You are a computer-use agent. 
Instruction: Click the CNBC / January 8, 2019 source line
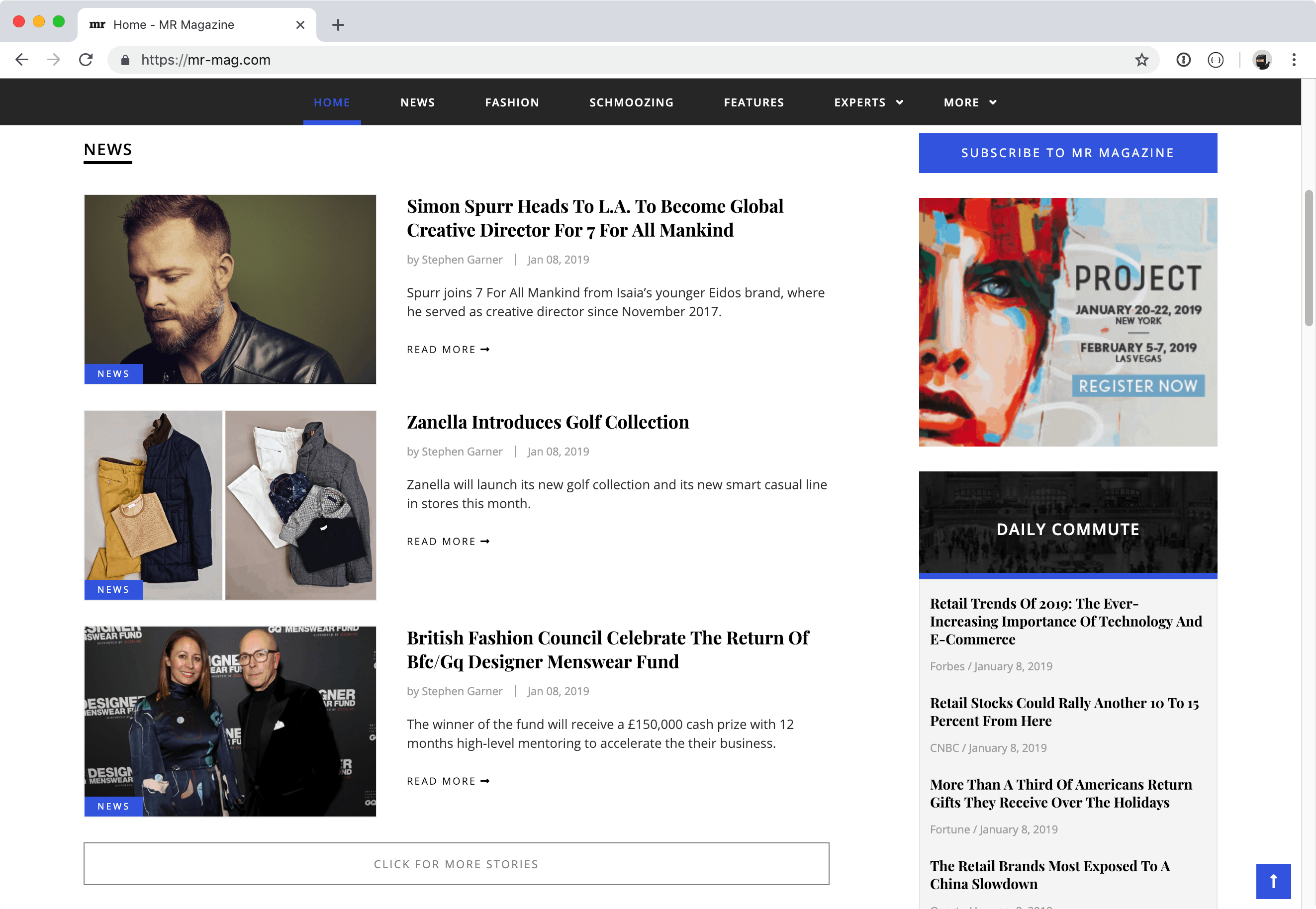(x=988, y=748)
